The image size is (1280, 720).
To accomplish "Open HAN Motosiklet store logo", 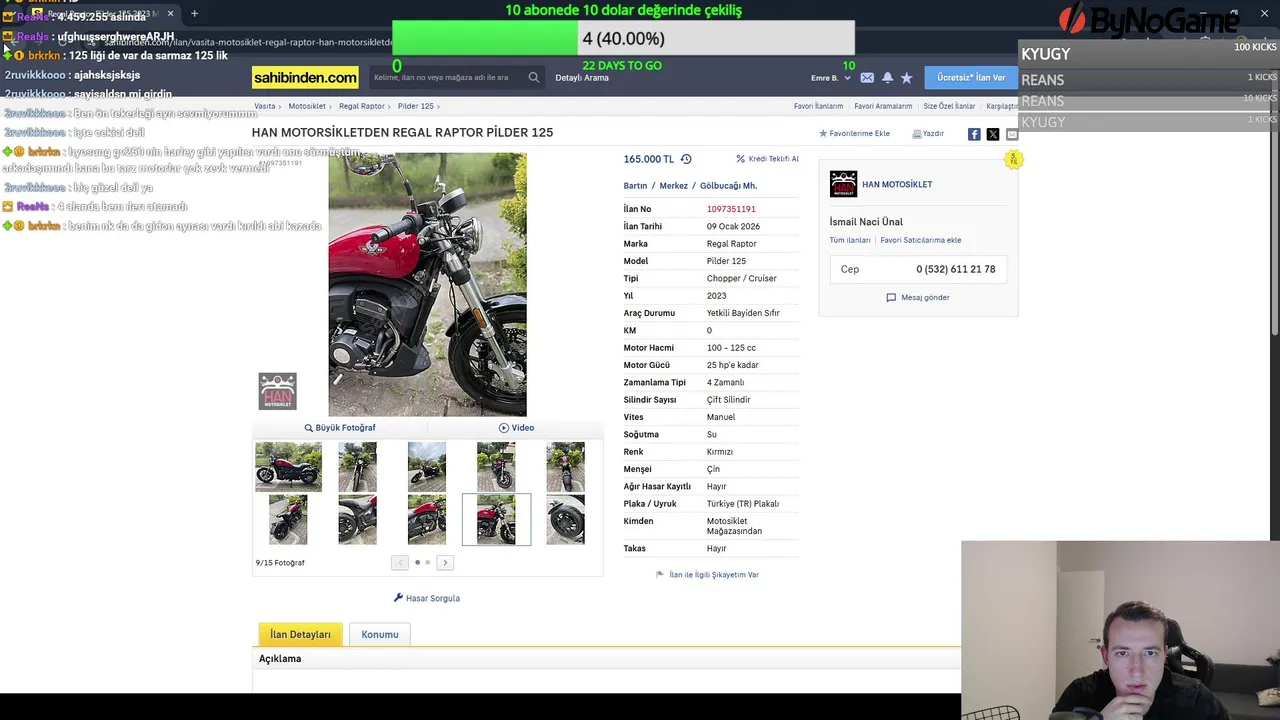I will tap(843, 184).
